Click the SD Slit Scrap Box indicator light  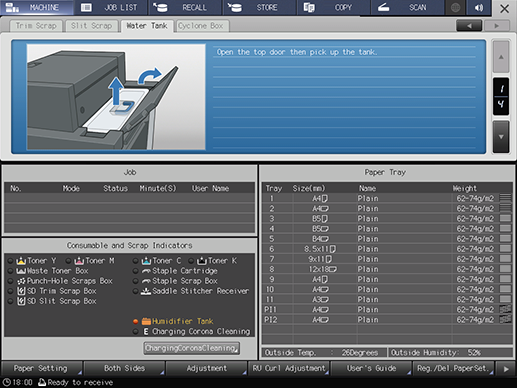(11, 301)
